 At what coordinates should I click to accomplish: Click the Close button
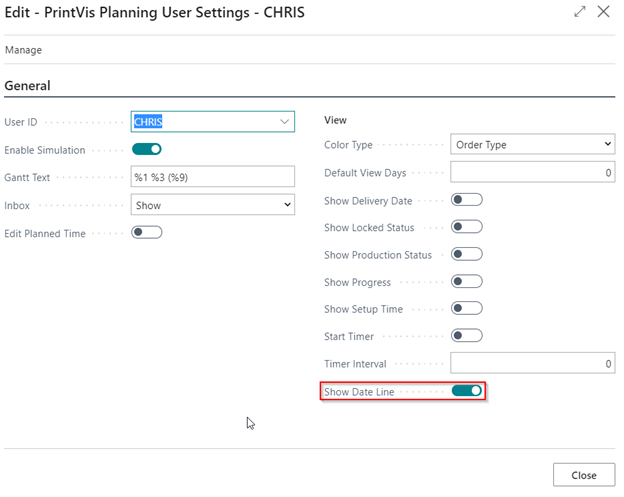(584, 475)
